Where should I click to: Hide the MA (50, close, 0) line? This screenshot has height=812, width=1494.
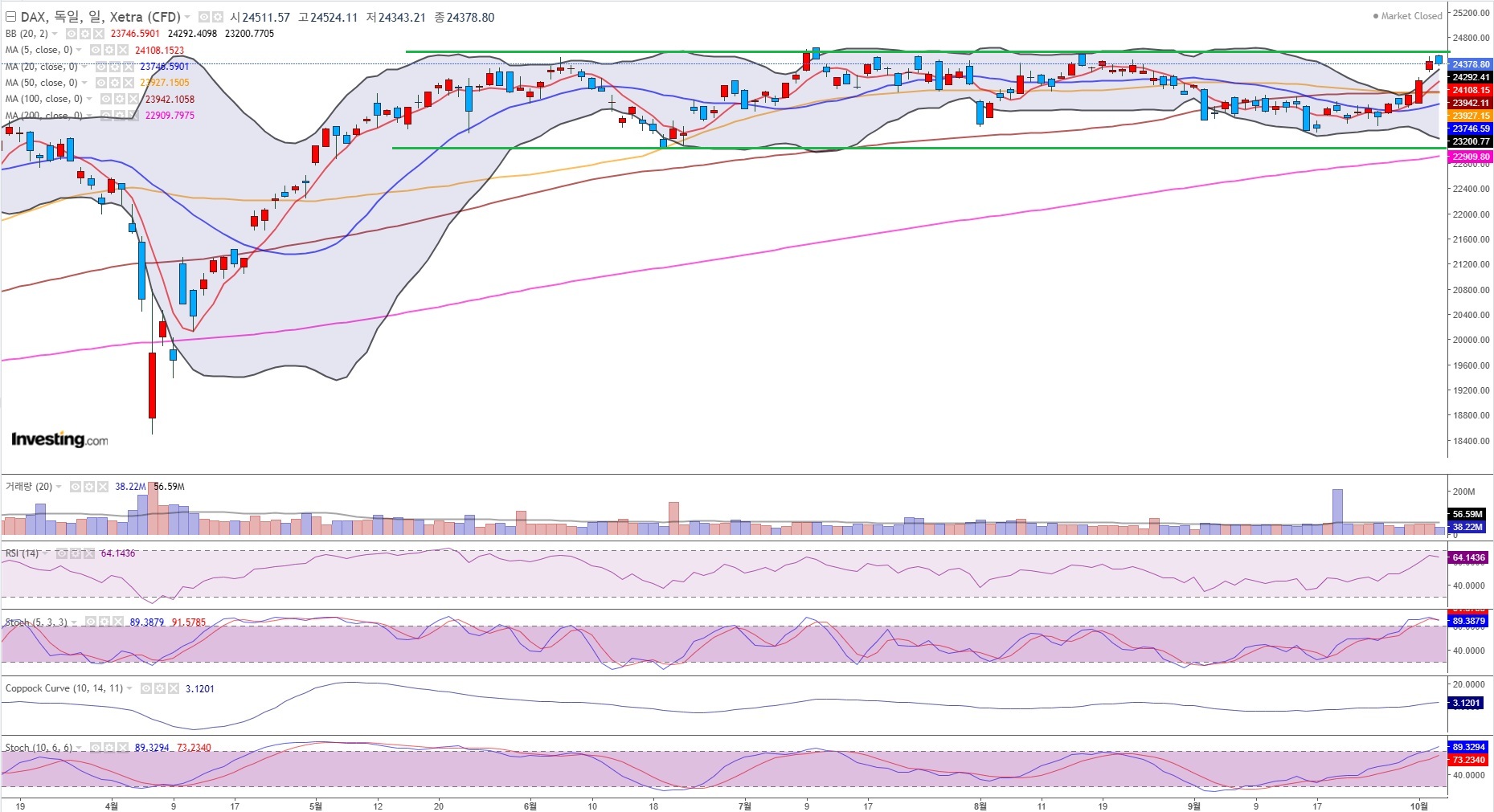pos(100,83)
